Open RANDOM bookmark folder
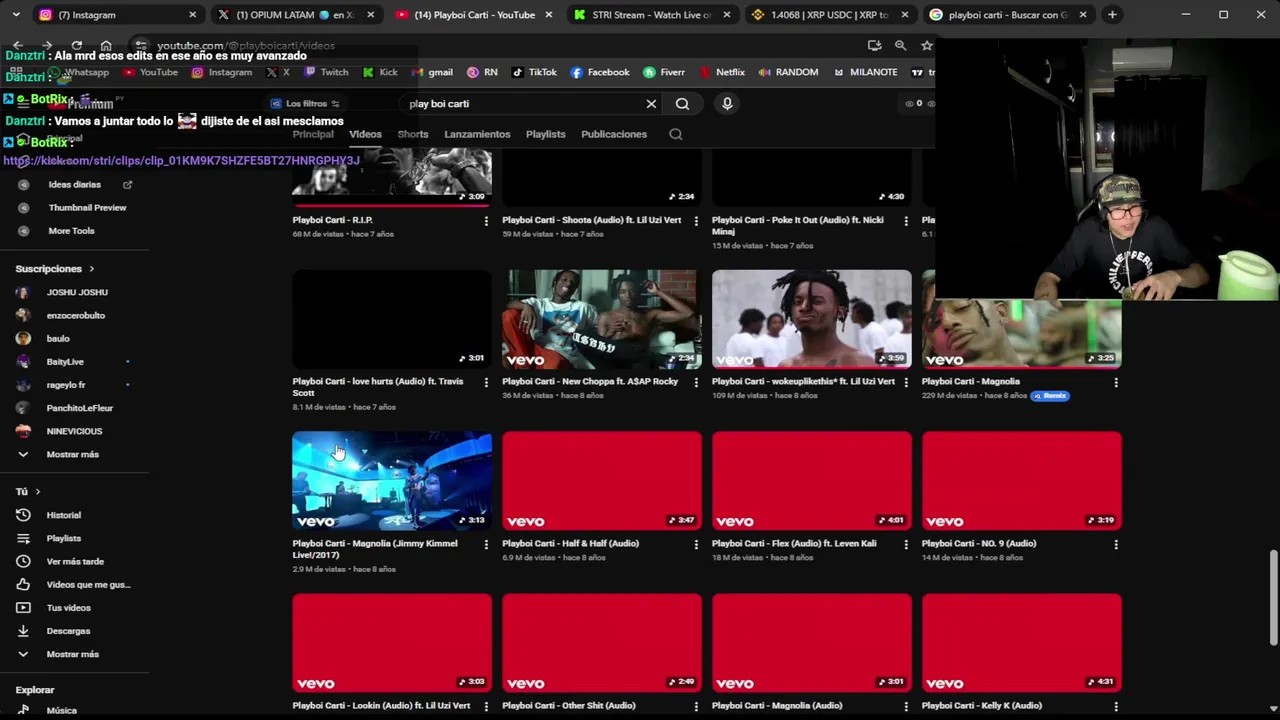 pos(788,72)
